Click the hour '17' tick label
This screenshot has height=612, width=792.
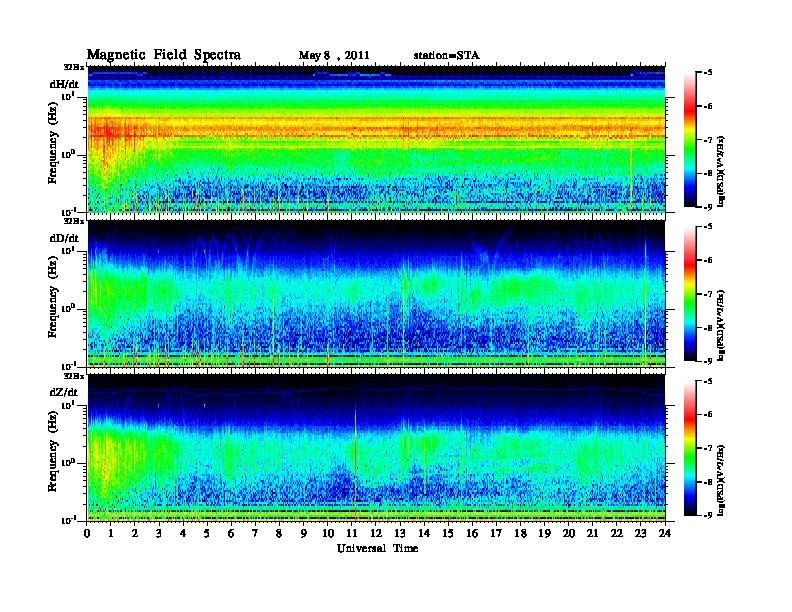(496, 534)
